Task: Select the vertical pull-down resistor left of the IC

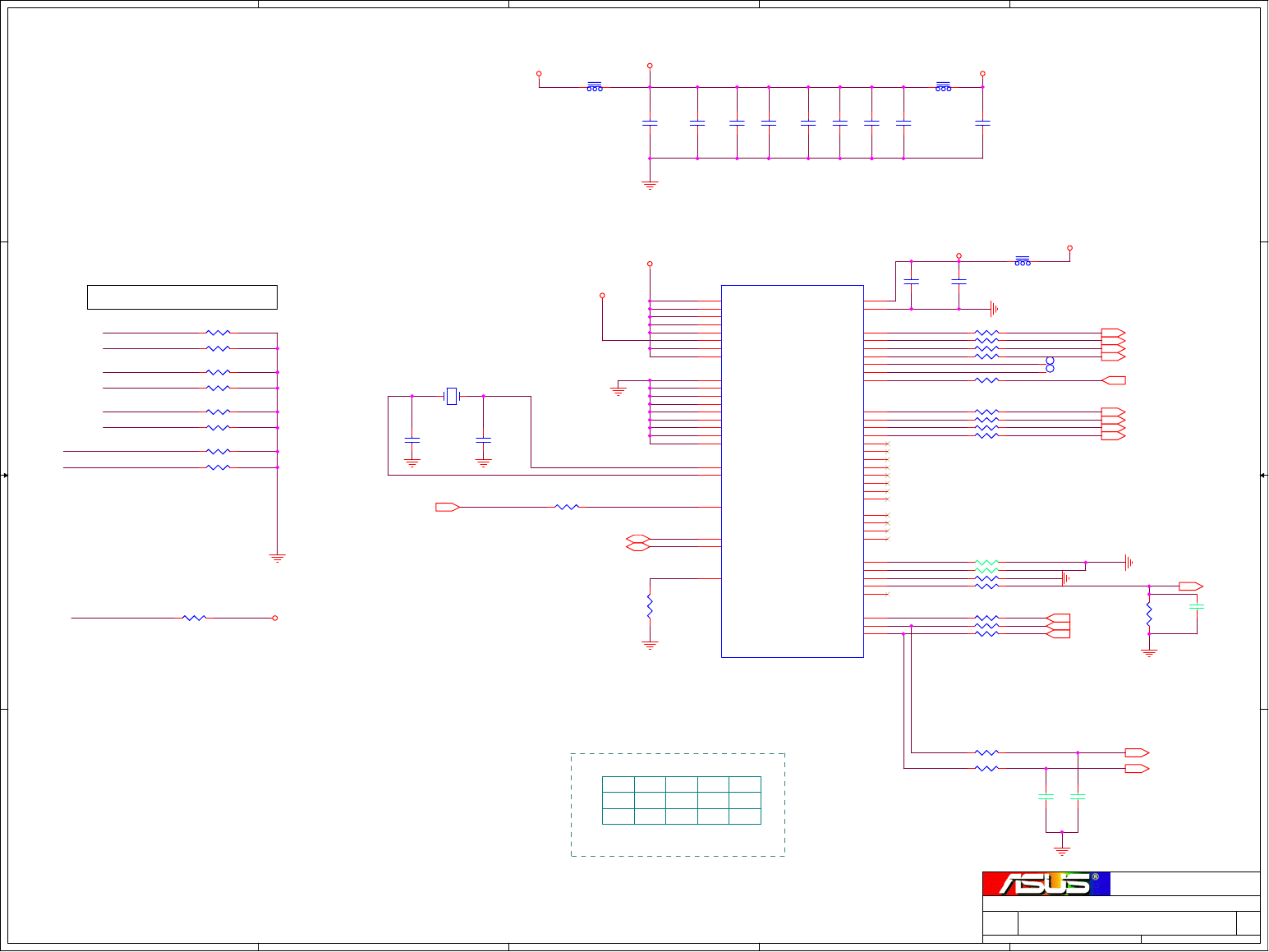Action: pyautogui.click(x=650, y=606)
